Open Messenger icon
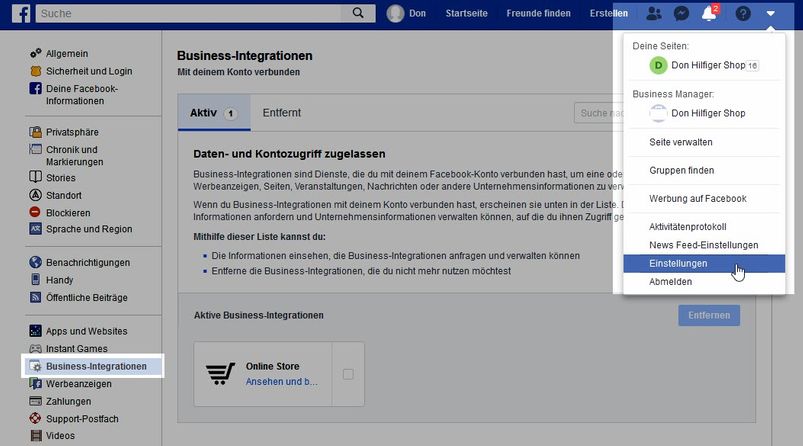The height and width of the screenshot is (446, 803). click(x=681, y=13)
